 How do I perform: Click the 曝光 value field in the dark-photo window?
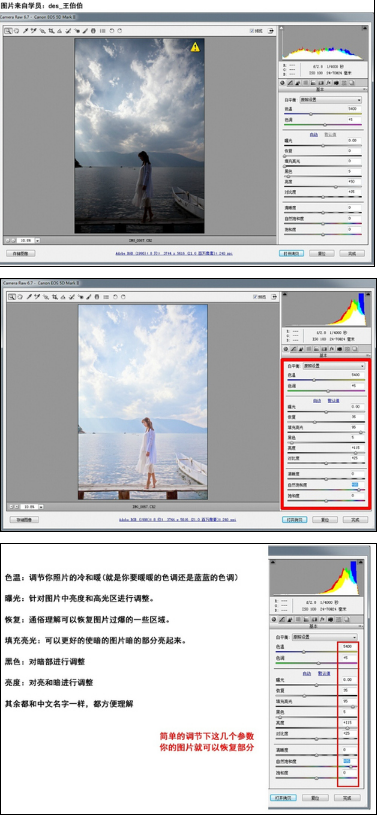click(x=355, y=140)
